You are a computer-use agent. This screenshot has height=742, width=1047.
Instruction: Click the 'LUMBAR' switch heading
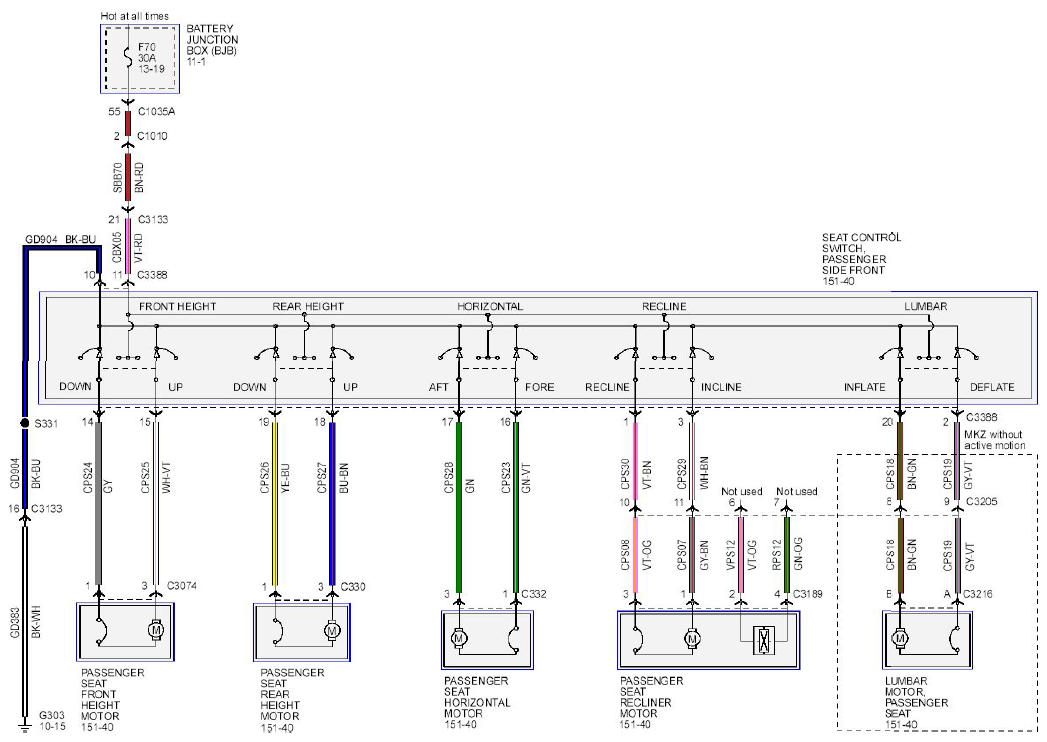coord(925,307)
